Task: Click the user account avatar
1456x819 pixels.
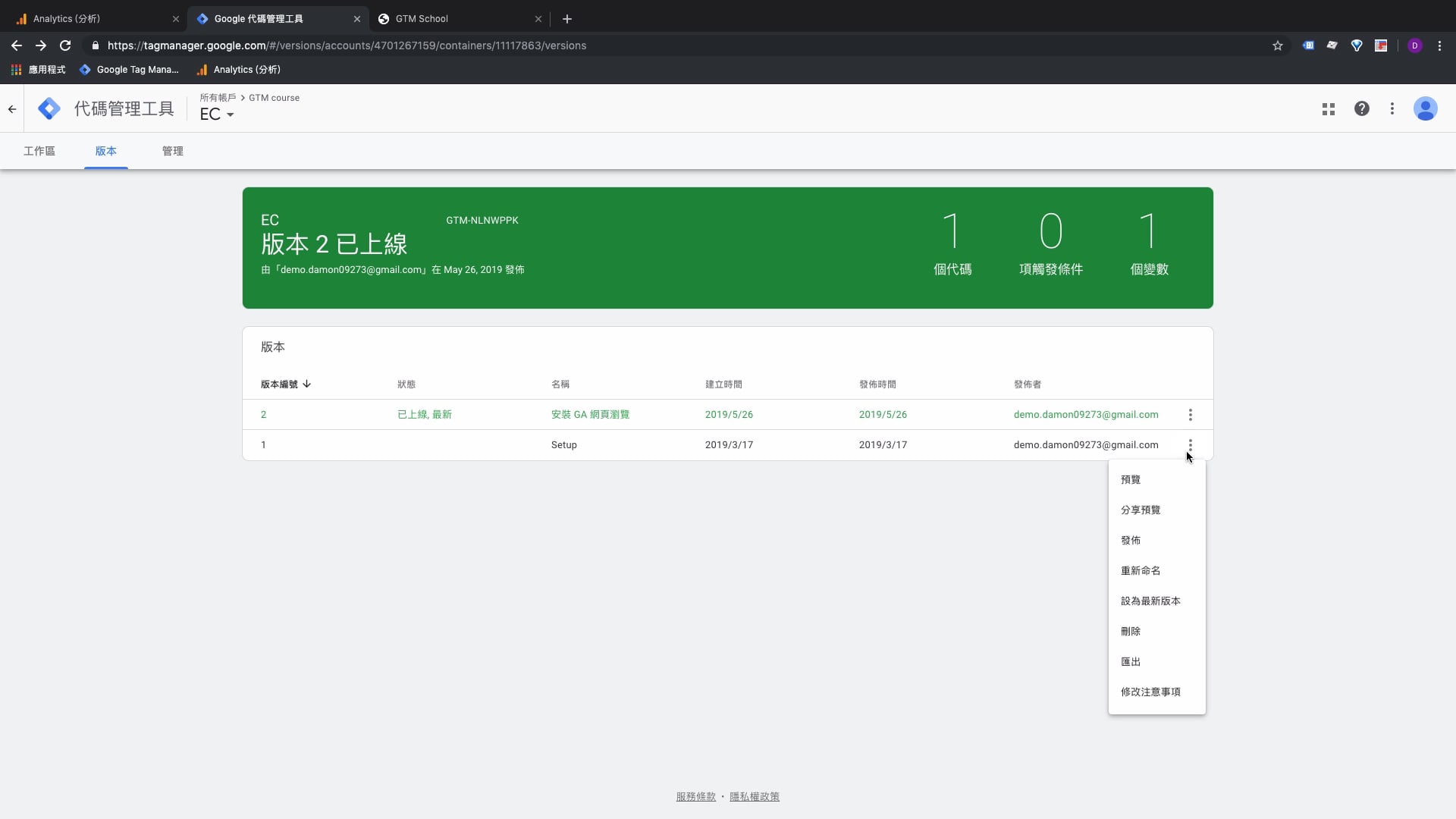Action: point(1425,109)
